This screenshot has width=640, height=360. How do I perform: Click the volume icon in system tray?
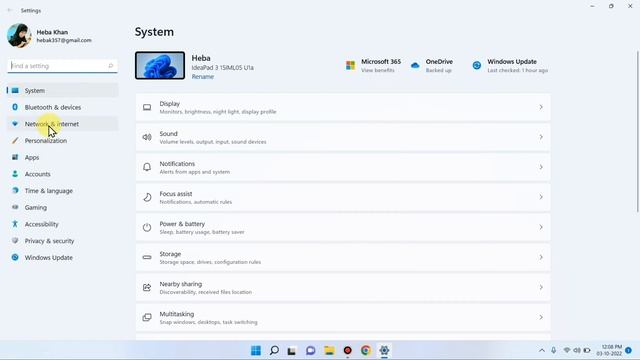577,350
